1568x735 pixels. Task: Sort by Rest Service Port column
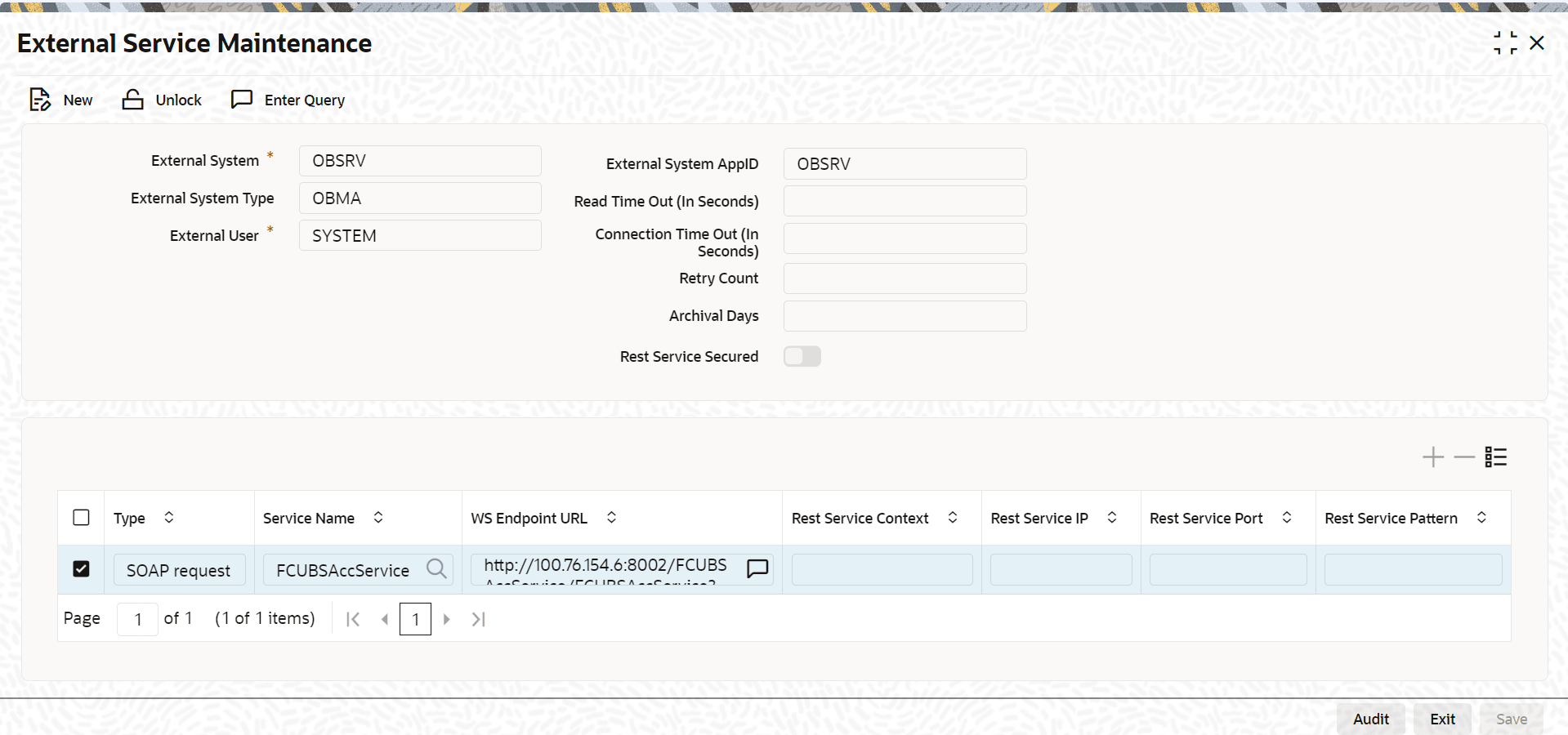coord(1287,517)
